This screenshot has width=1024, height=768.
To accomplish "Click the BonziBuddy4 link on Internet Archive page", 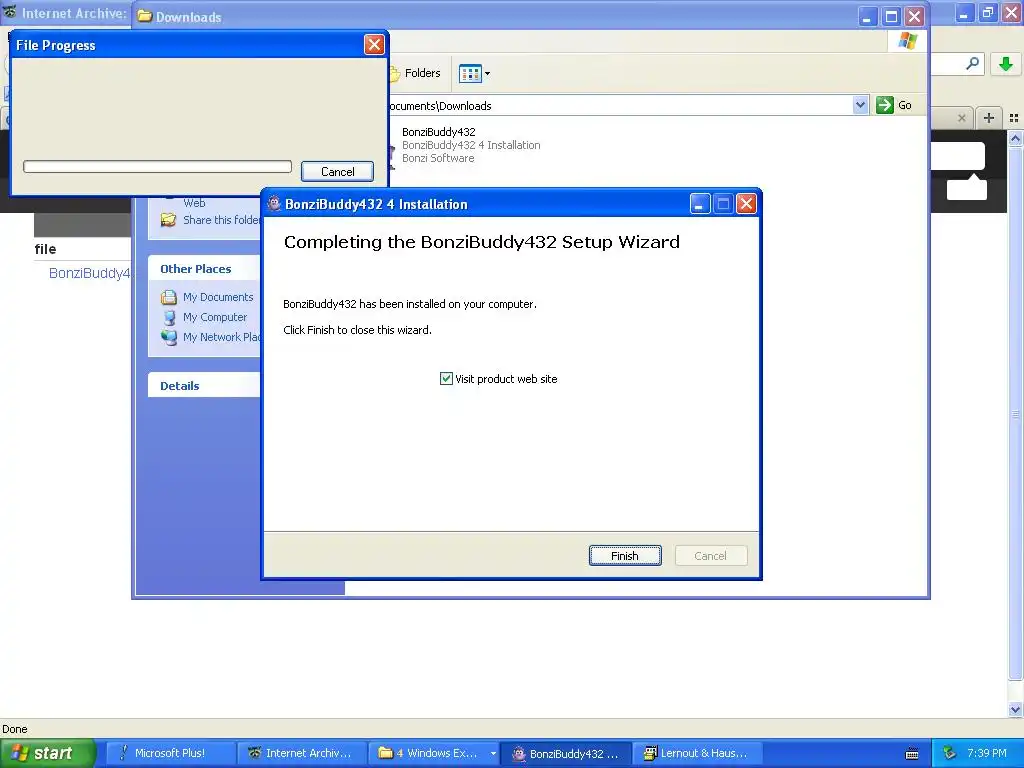I will 89,273.
